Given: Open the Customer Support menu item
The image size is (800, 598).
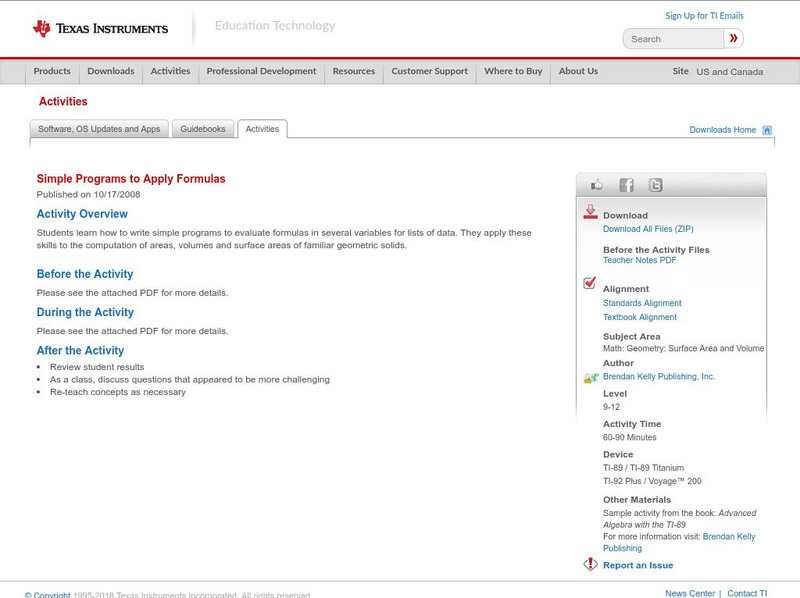Looking at the screenshot, I should coord(429,71).
